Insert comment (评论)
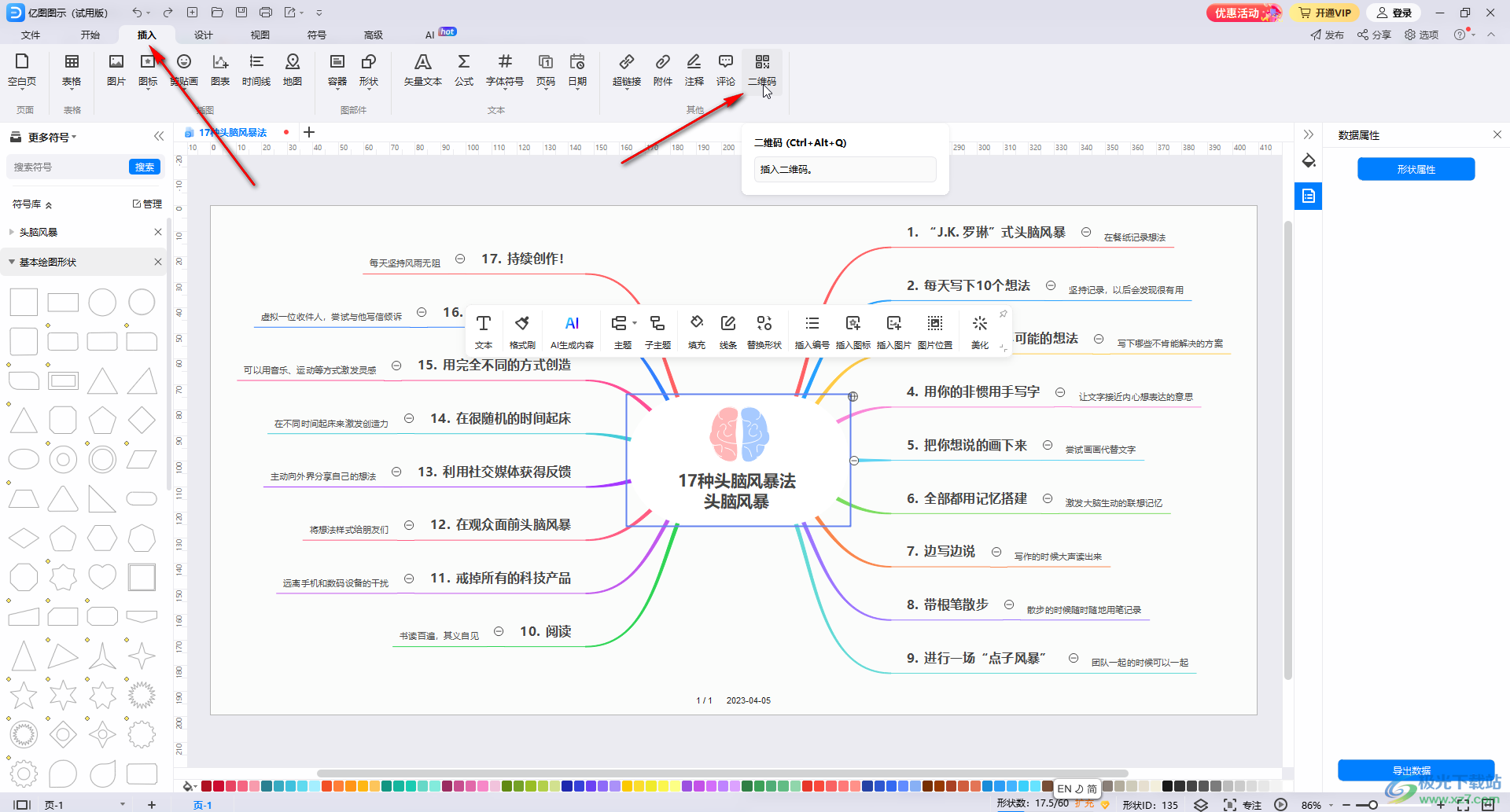Screen dimensions: 1510x812 click(x=726, y=70)
